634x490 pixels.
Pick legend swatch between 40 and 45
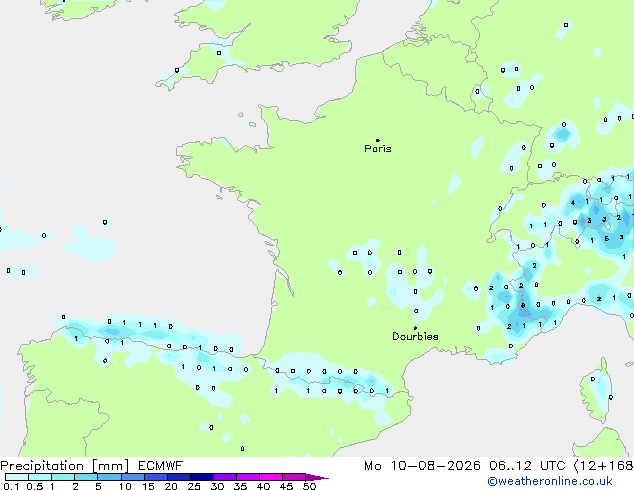tap(271, 477)
